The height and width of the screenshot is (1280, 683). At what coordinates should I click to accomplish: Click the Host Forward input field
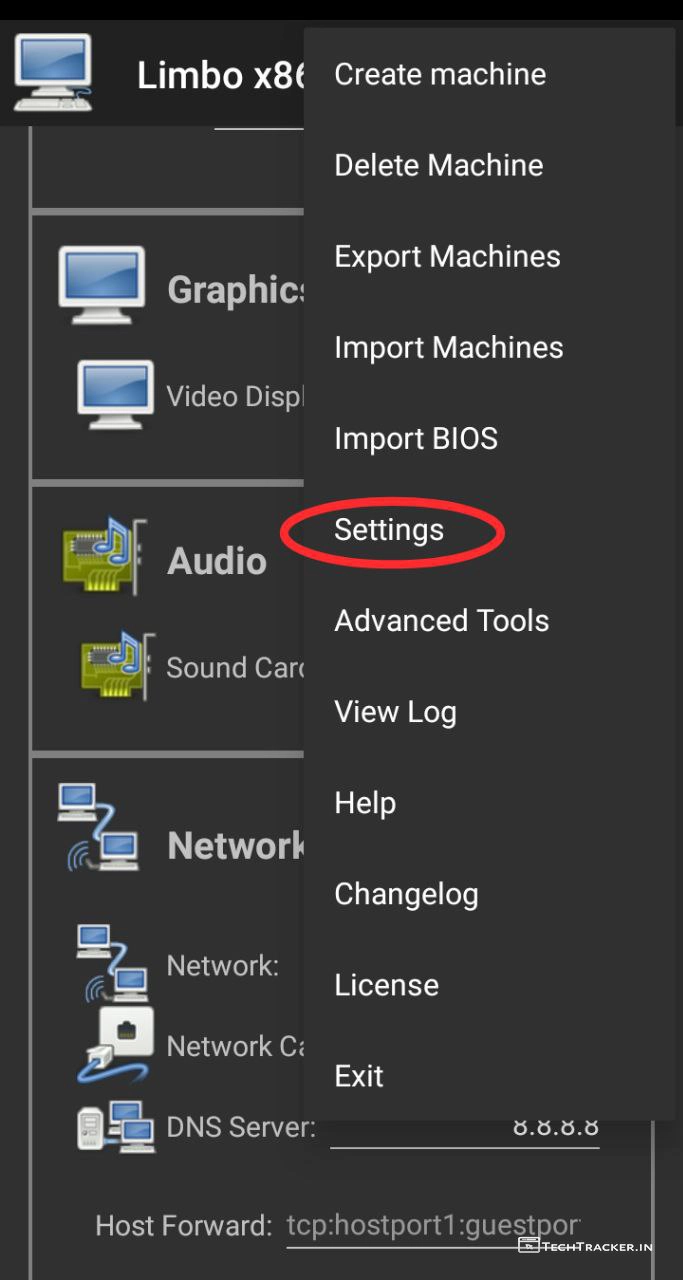tap(432, 1225)
